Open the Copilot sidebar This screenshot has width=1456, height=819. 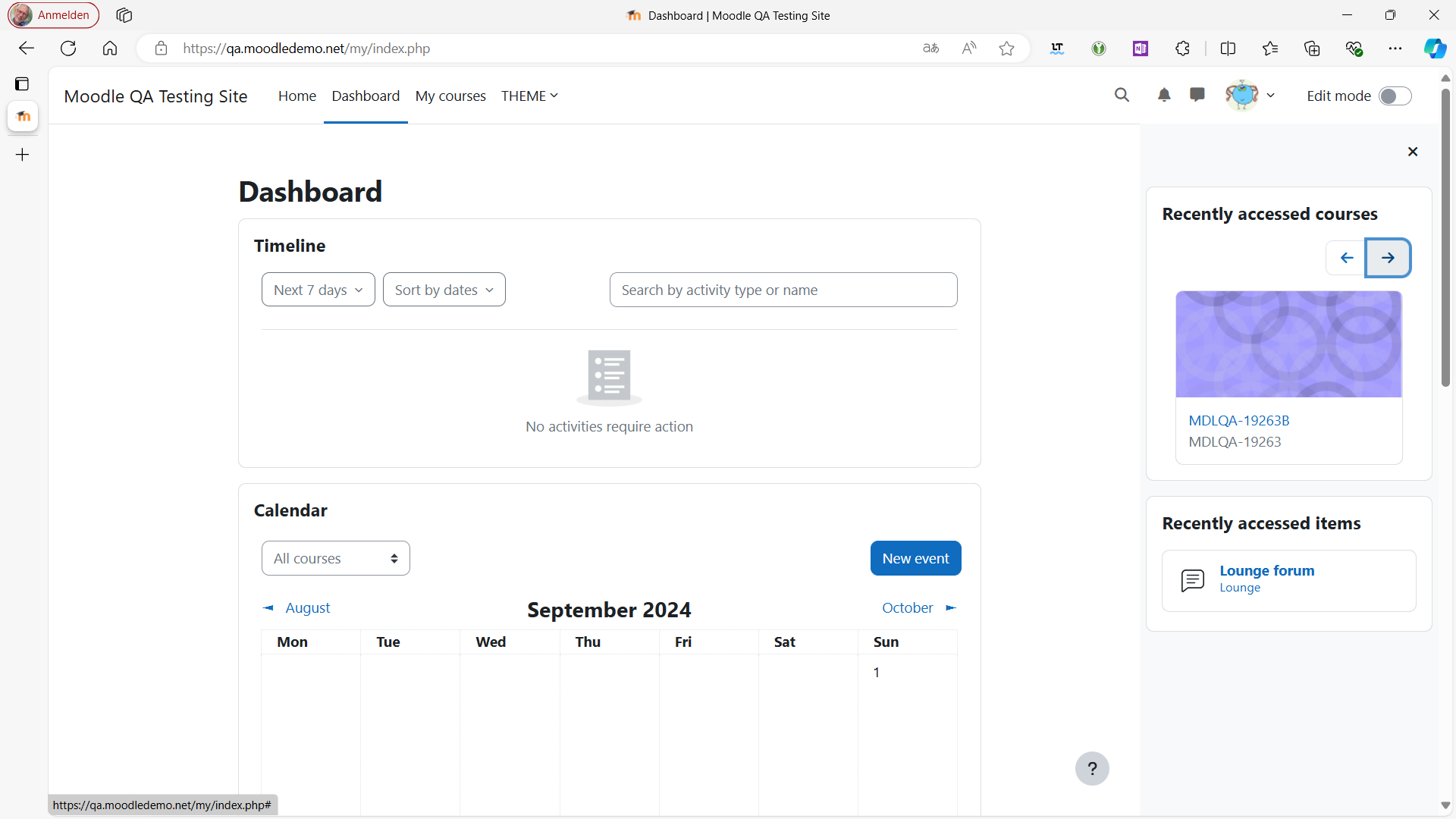click(1435, 49)
